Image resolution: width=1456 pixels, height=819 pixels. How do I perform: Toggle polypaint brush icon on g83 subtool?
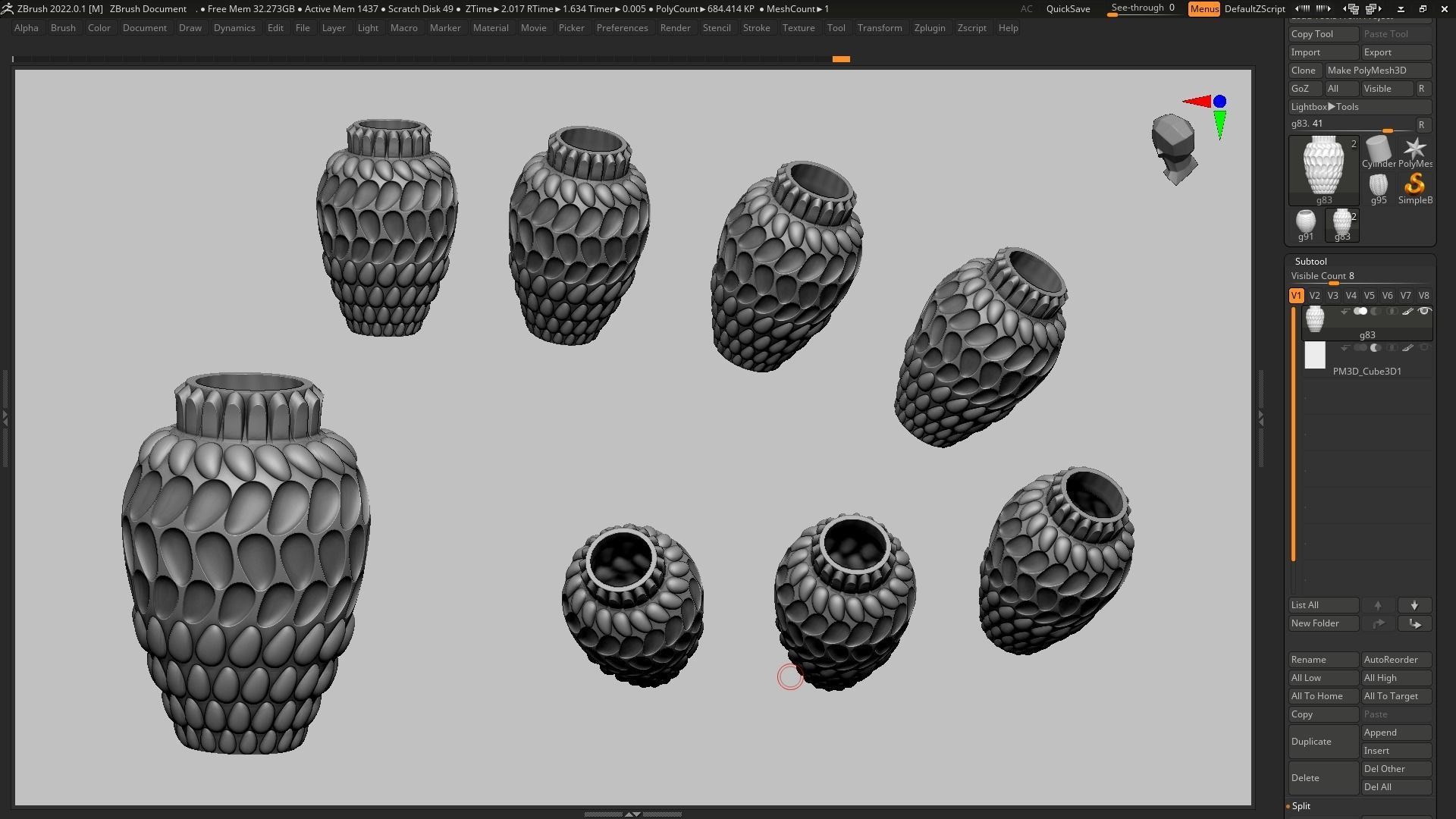coord(1407,312)
